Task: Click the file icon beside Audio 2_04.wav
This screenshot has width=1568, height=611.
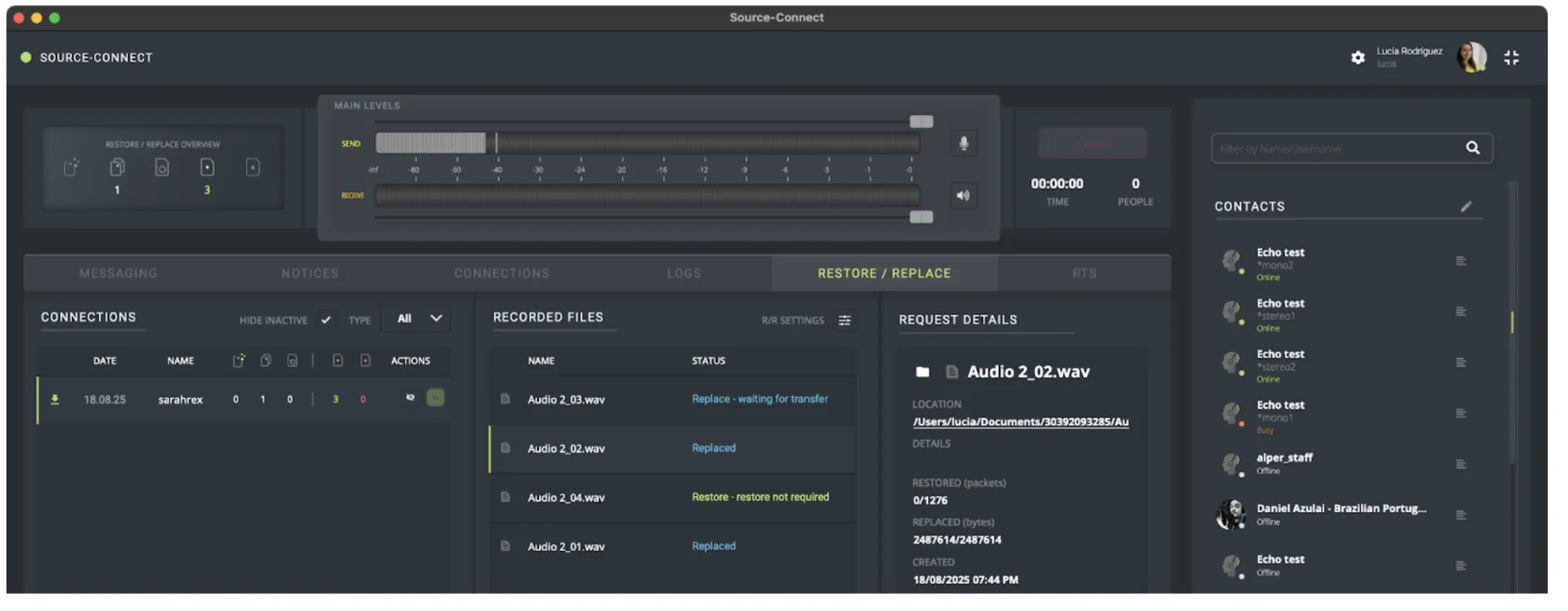Action: coord(505,497)
